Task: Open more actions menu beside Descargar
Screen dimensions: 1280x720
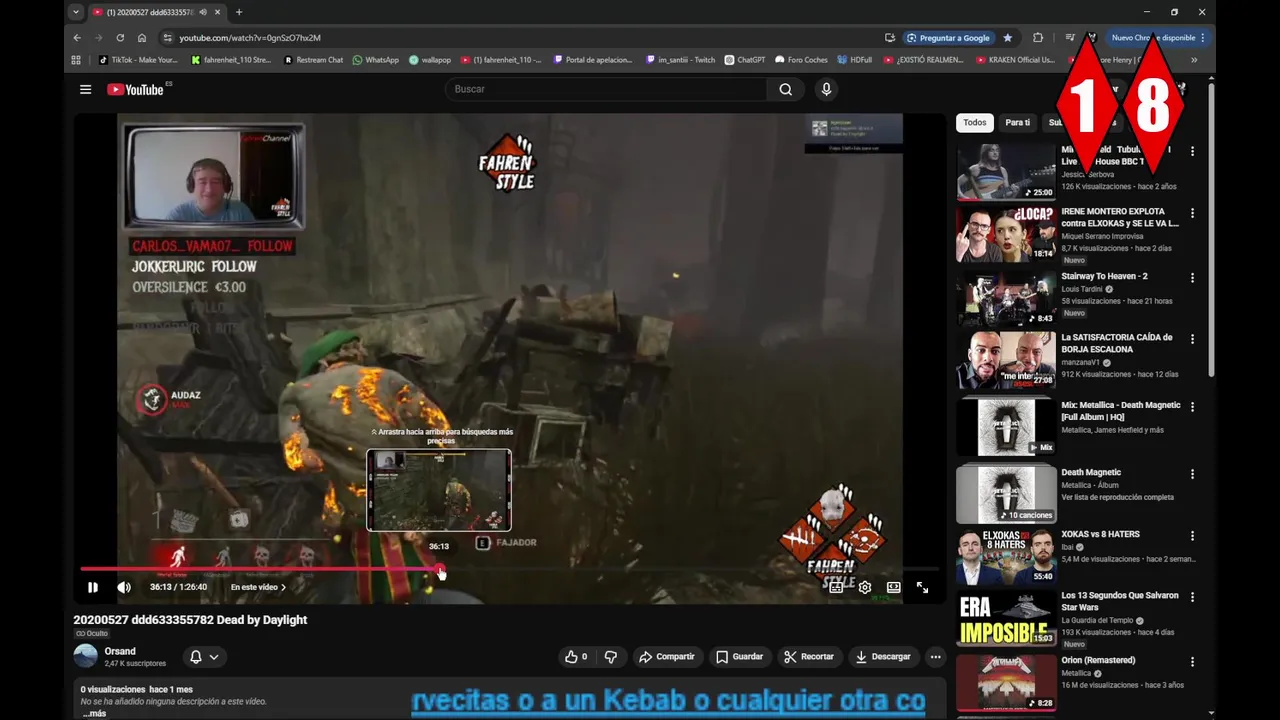Action: tap(935, 657)
